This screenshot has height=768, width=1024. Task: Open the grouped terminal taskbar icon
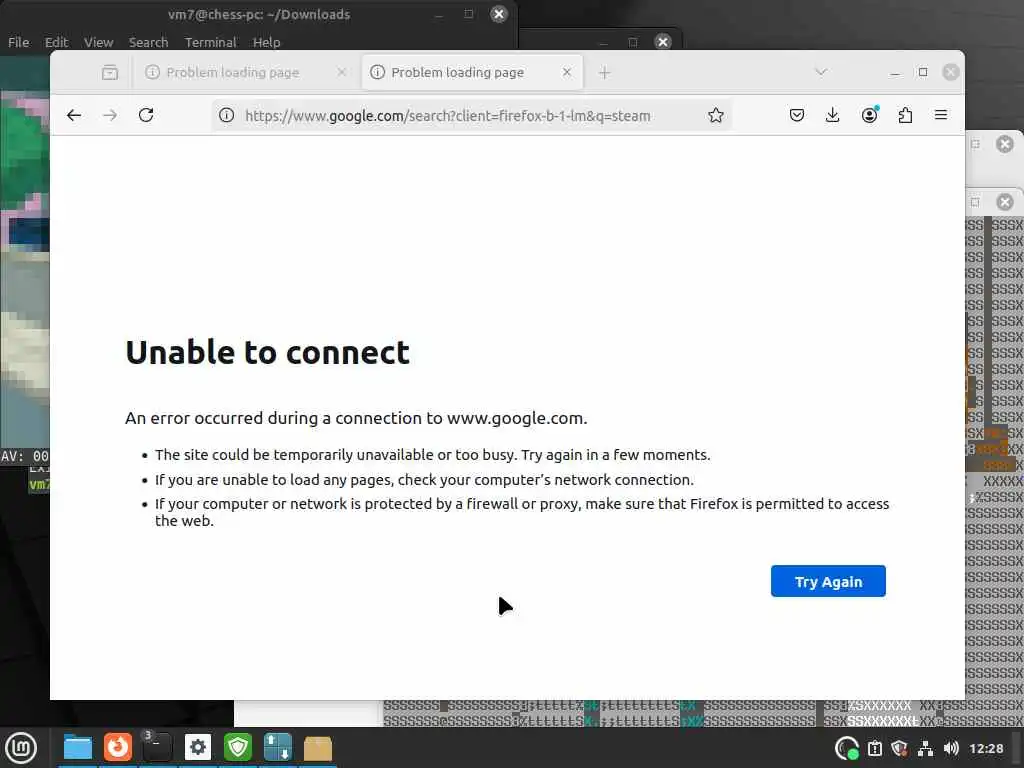[x=157, y=747]
